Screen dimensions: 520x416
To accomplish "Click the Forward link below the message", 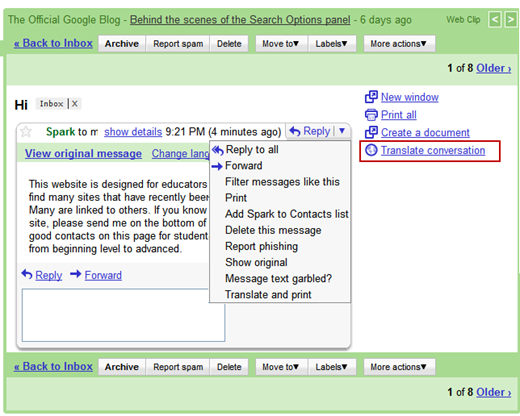I will [103, 275].
